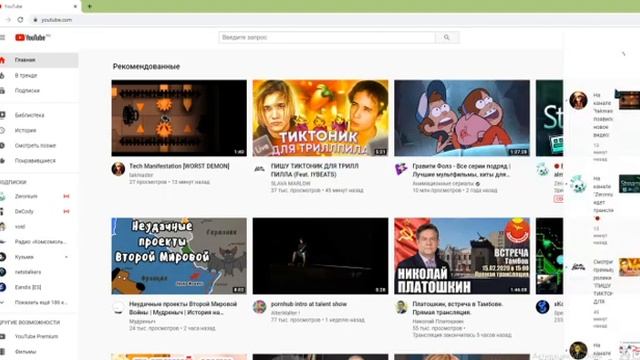The height and width of the screenshot is (360, 640).
Task: Click netstalkers avatar in sidebar
Action: pyautogui.click(x=2, y=272)
